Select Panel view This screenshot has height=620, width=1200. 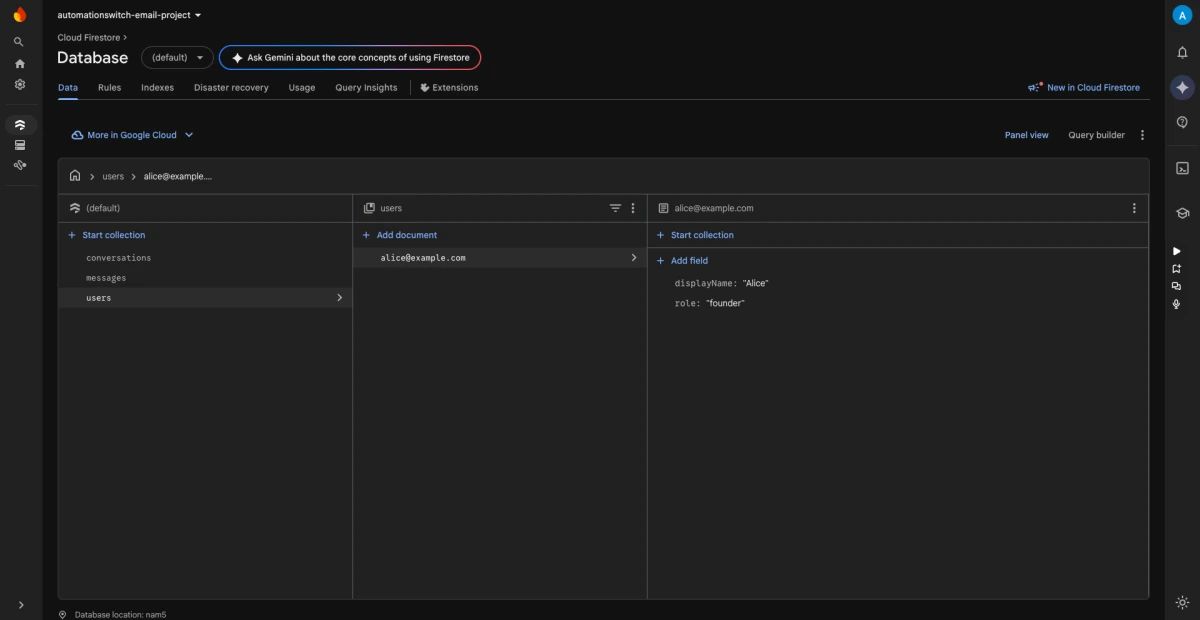click(x=1027, y=135)
